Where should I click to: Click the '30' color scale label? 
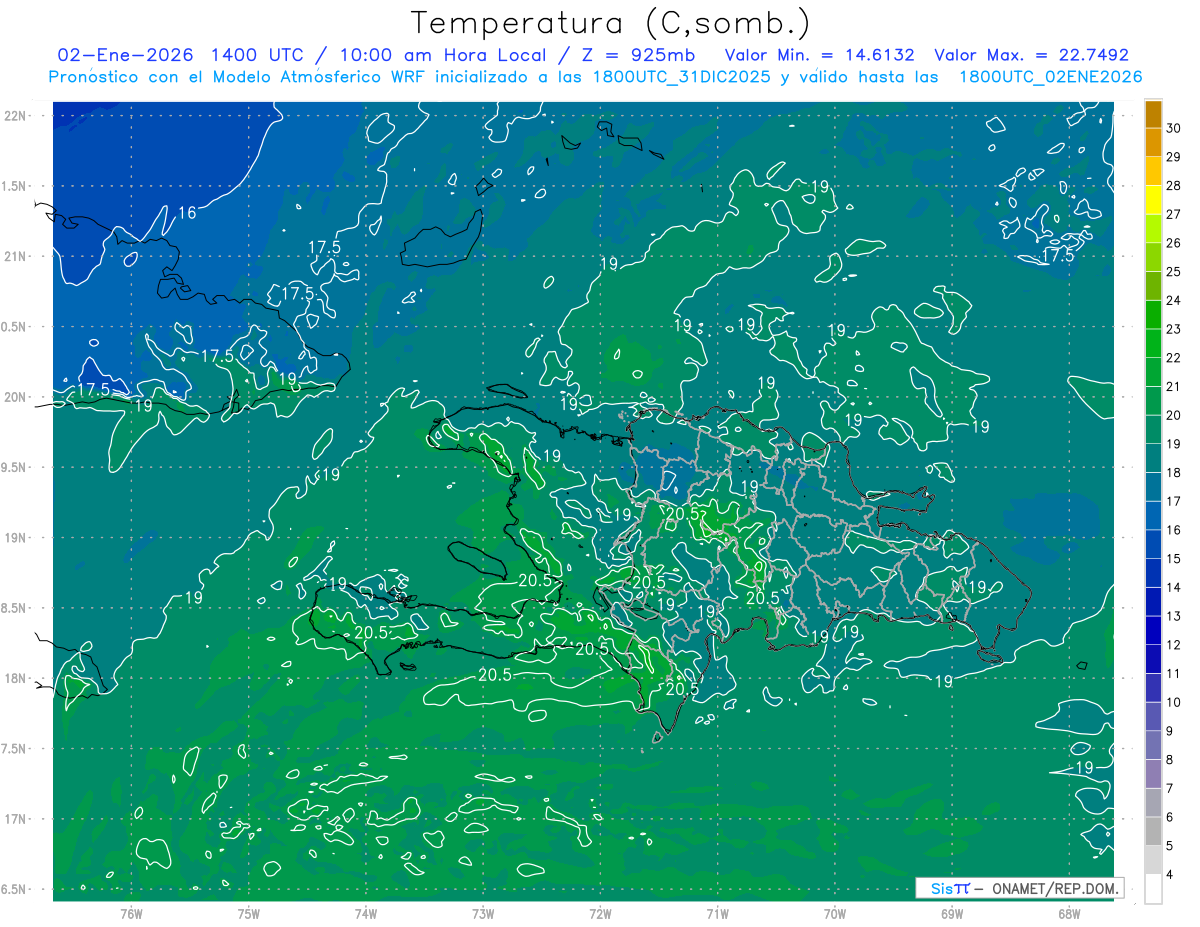pos(1175,128)
